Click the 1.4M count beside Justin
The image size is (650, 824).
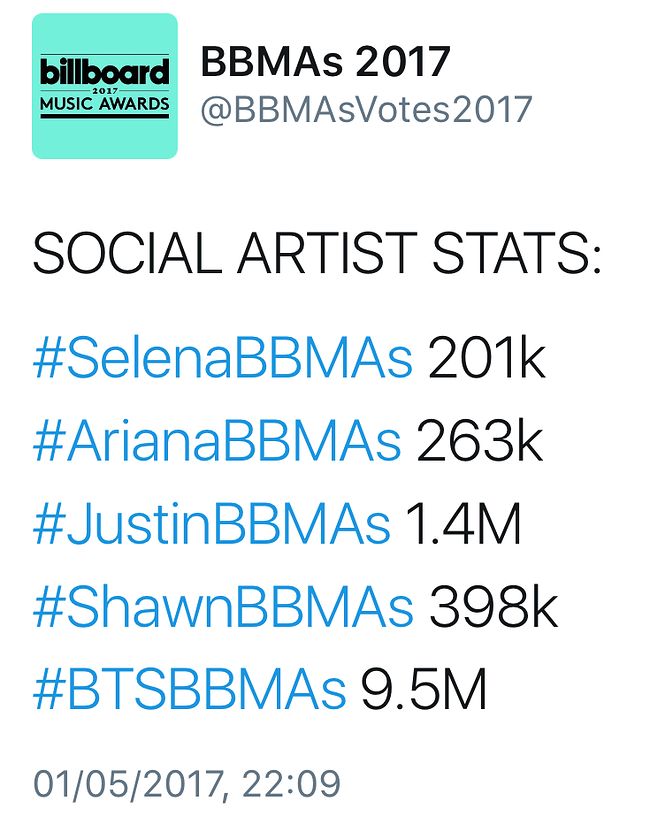[464, 525]
